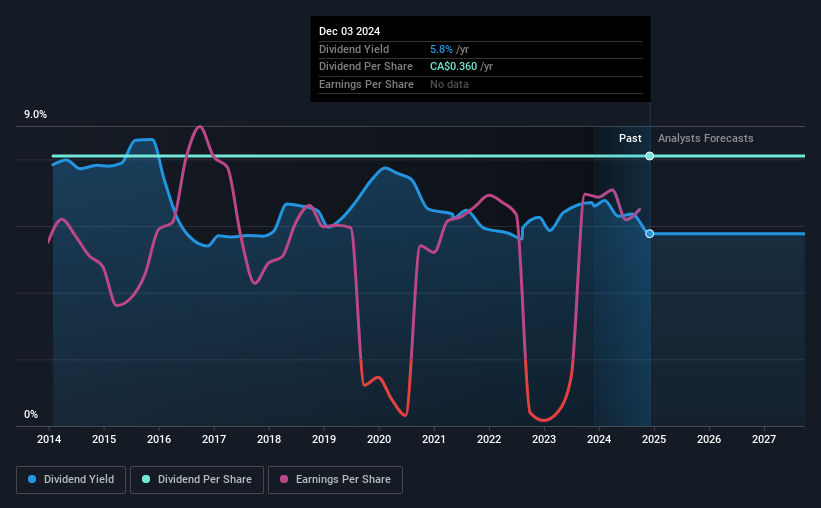Click the 5.8% dividend yield value in tooltip

click(x=441, y=49)
